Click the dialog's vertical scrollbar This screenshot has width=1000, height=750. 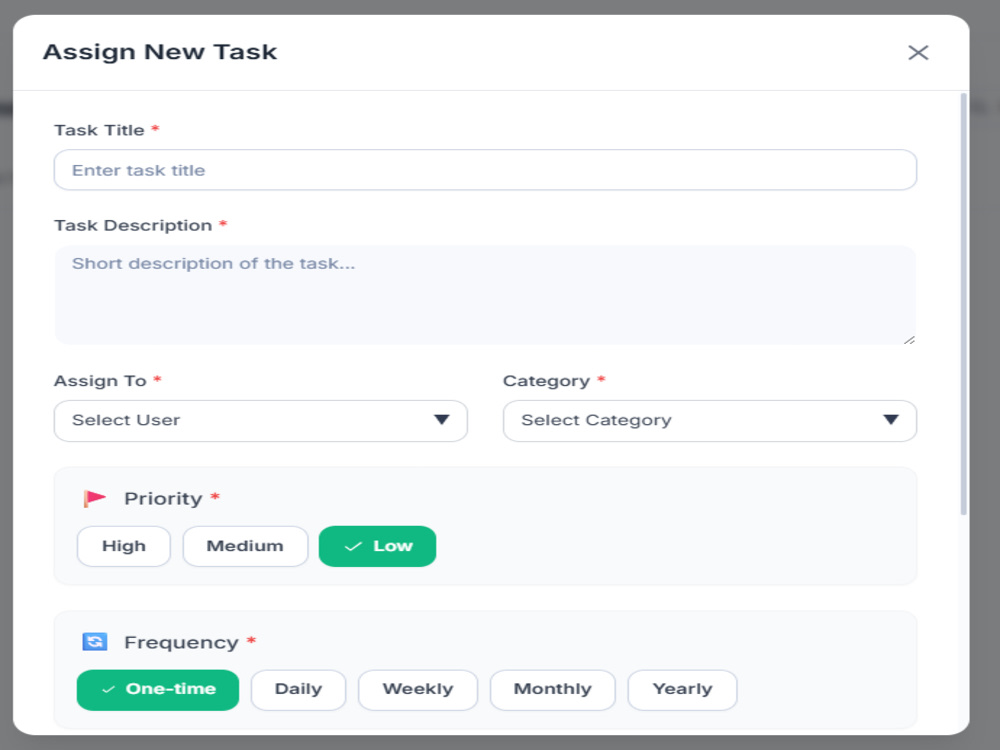(x=963, y=304)
